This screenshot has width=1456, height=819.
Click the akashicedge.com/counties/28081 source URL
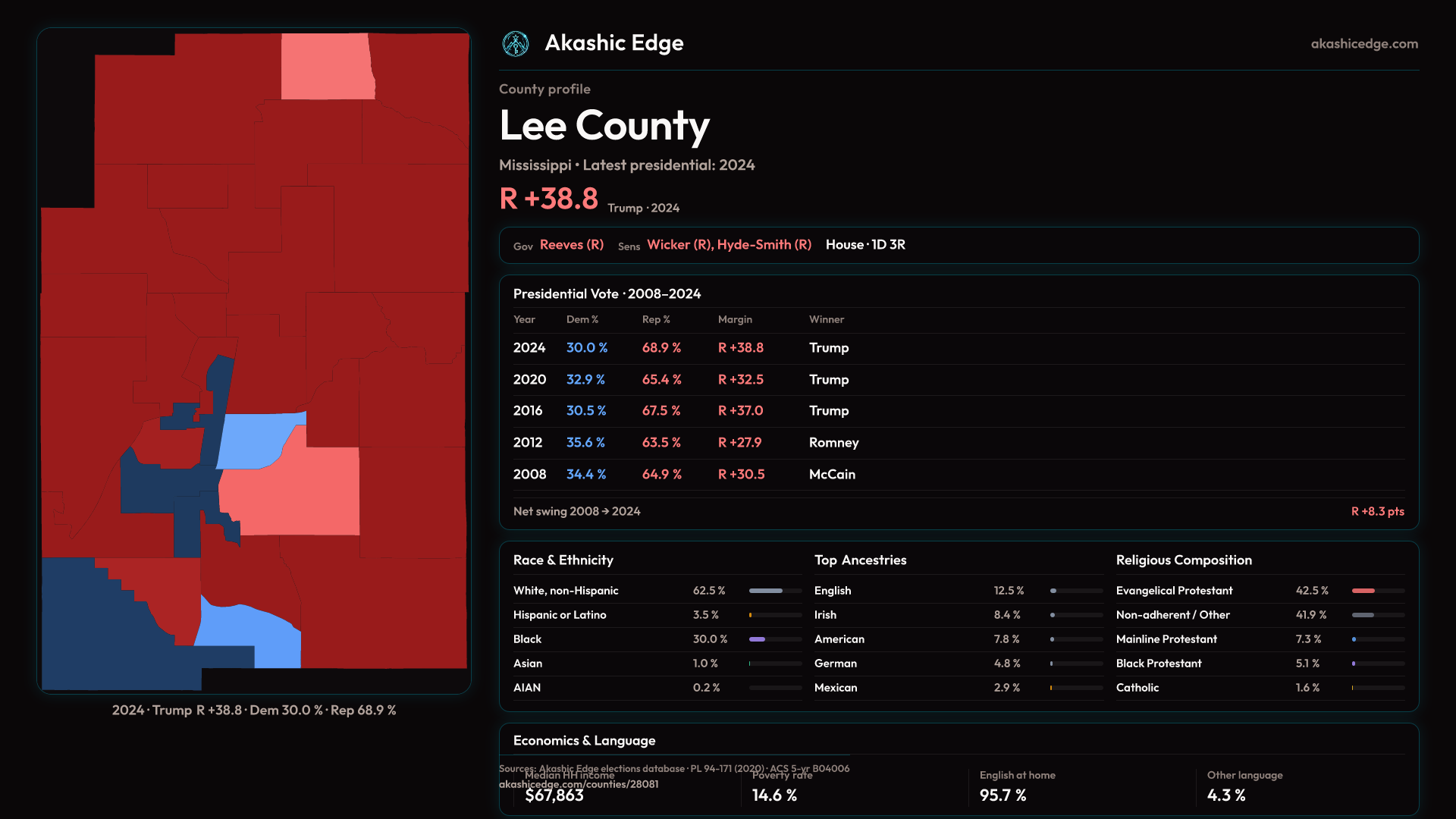(x=578, y=784)
